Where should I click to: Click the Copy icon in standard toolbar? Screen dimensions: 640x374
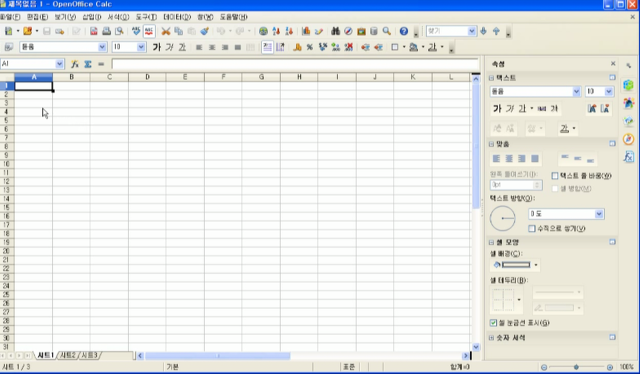(178, 31)
